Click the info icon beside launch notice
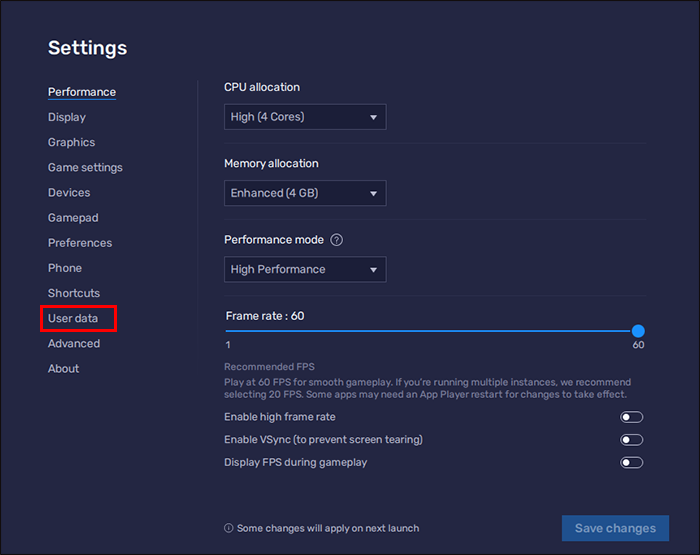 click(229, 528)
